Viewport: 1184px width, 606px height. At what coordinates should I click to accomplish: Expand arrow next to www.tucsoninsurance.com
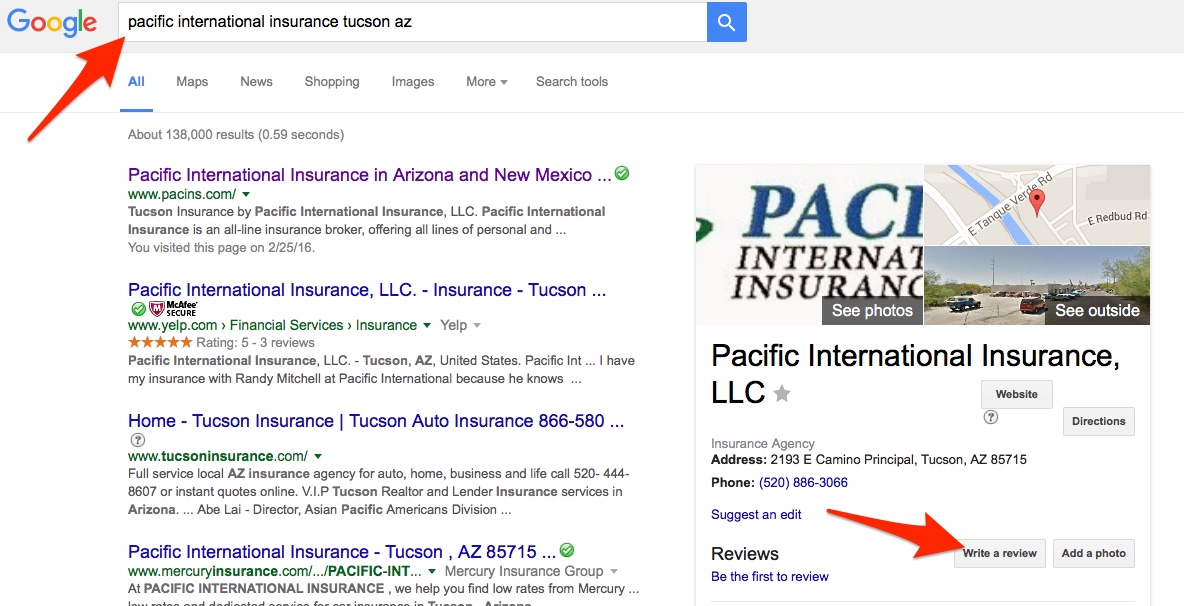318,457
